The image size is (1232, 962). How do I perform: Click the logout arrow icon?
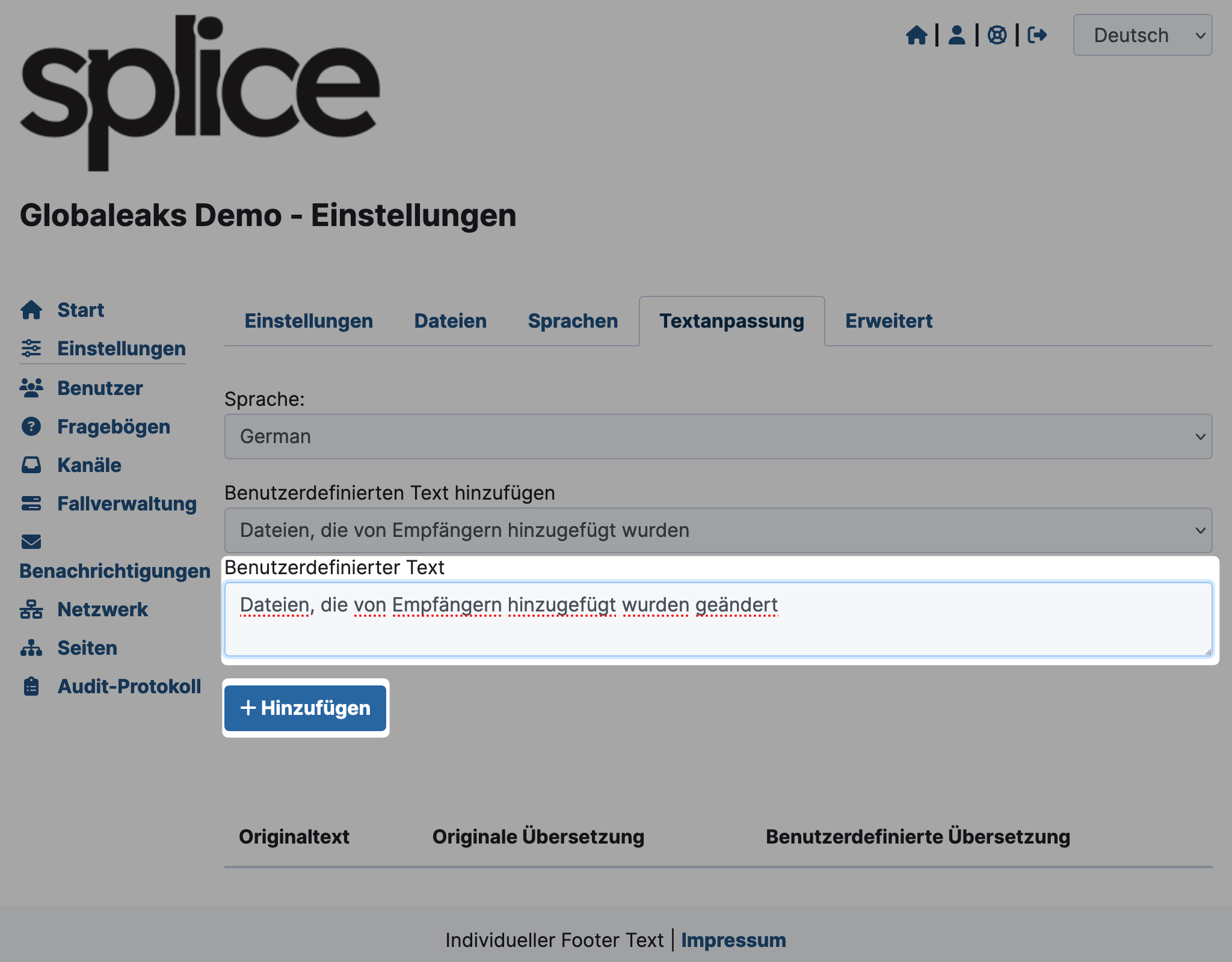(x=1037, y=35)
